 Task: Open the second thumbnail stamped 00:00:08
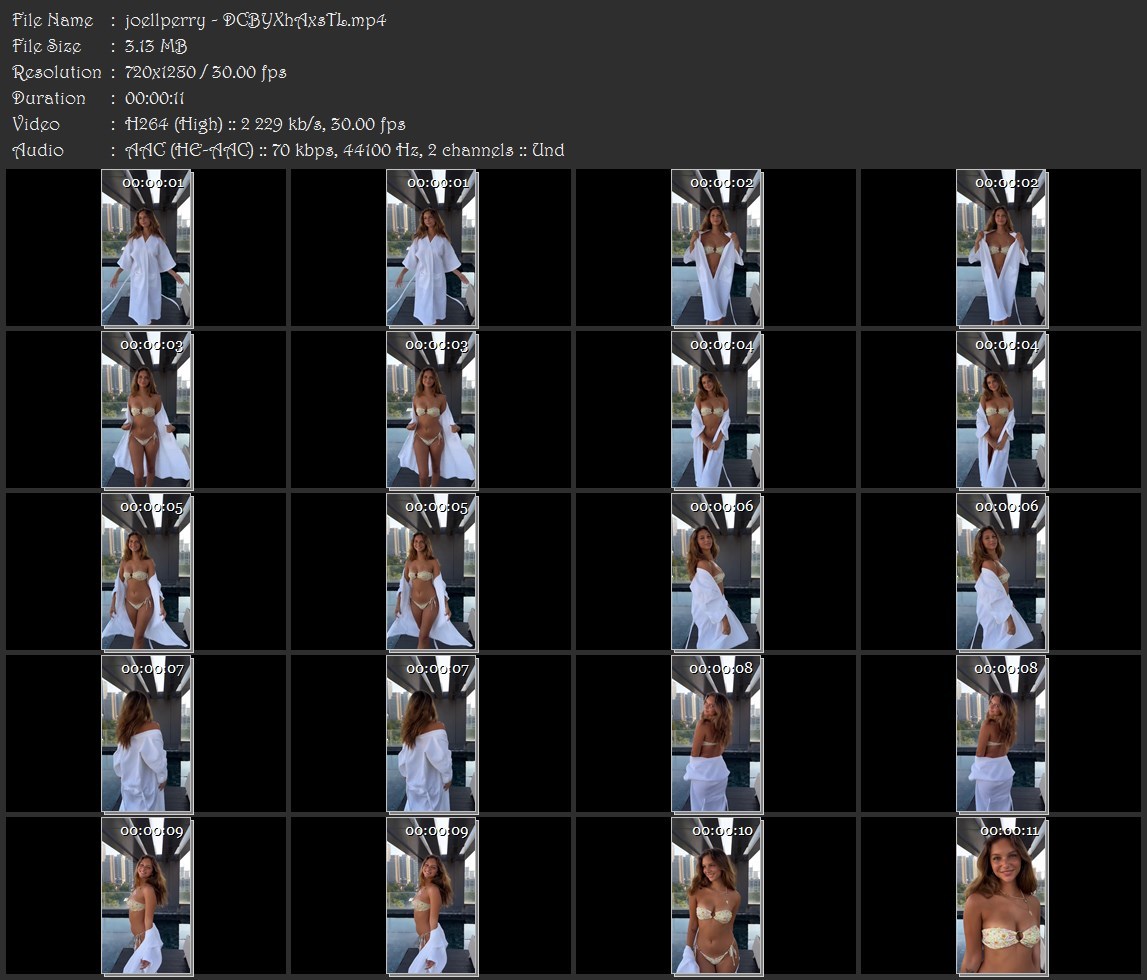(1001, 734)
